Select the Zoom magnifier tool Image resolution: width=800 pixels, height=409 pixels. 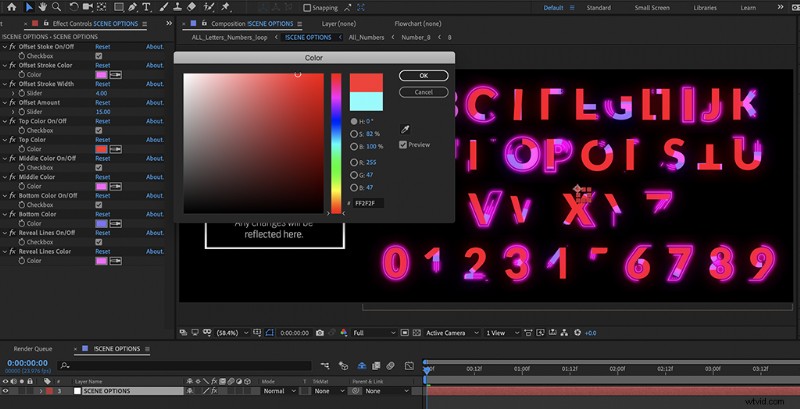point(57,7)
